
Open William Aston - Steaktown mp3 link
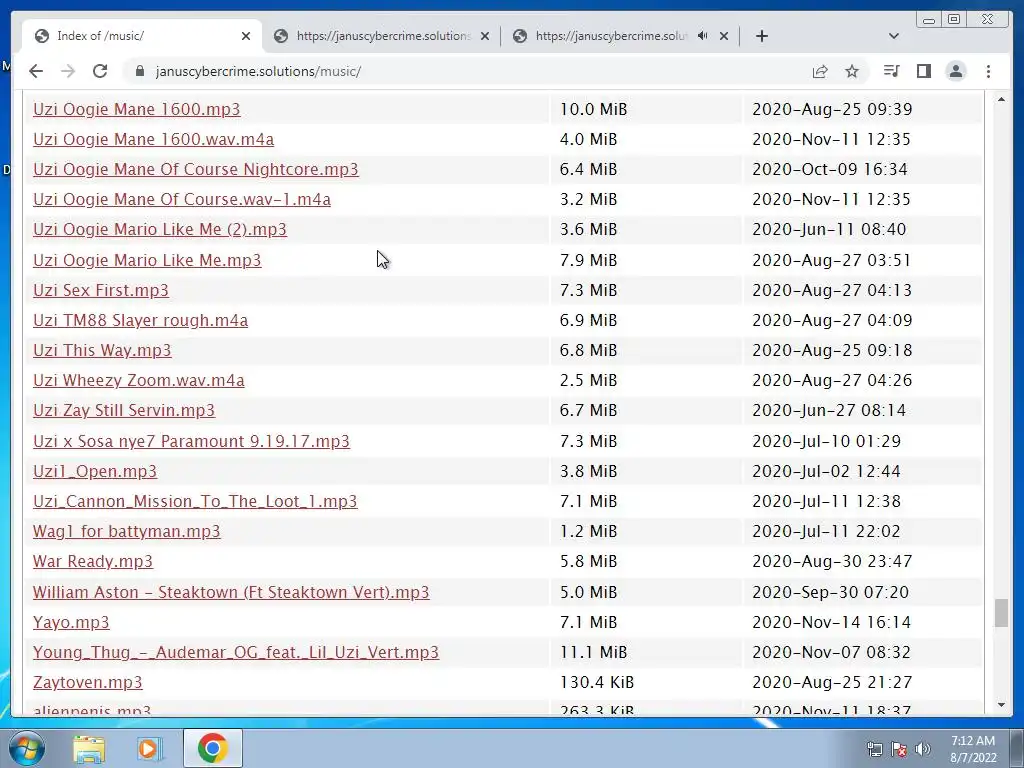[231, 592]
